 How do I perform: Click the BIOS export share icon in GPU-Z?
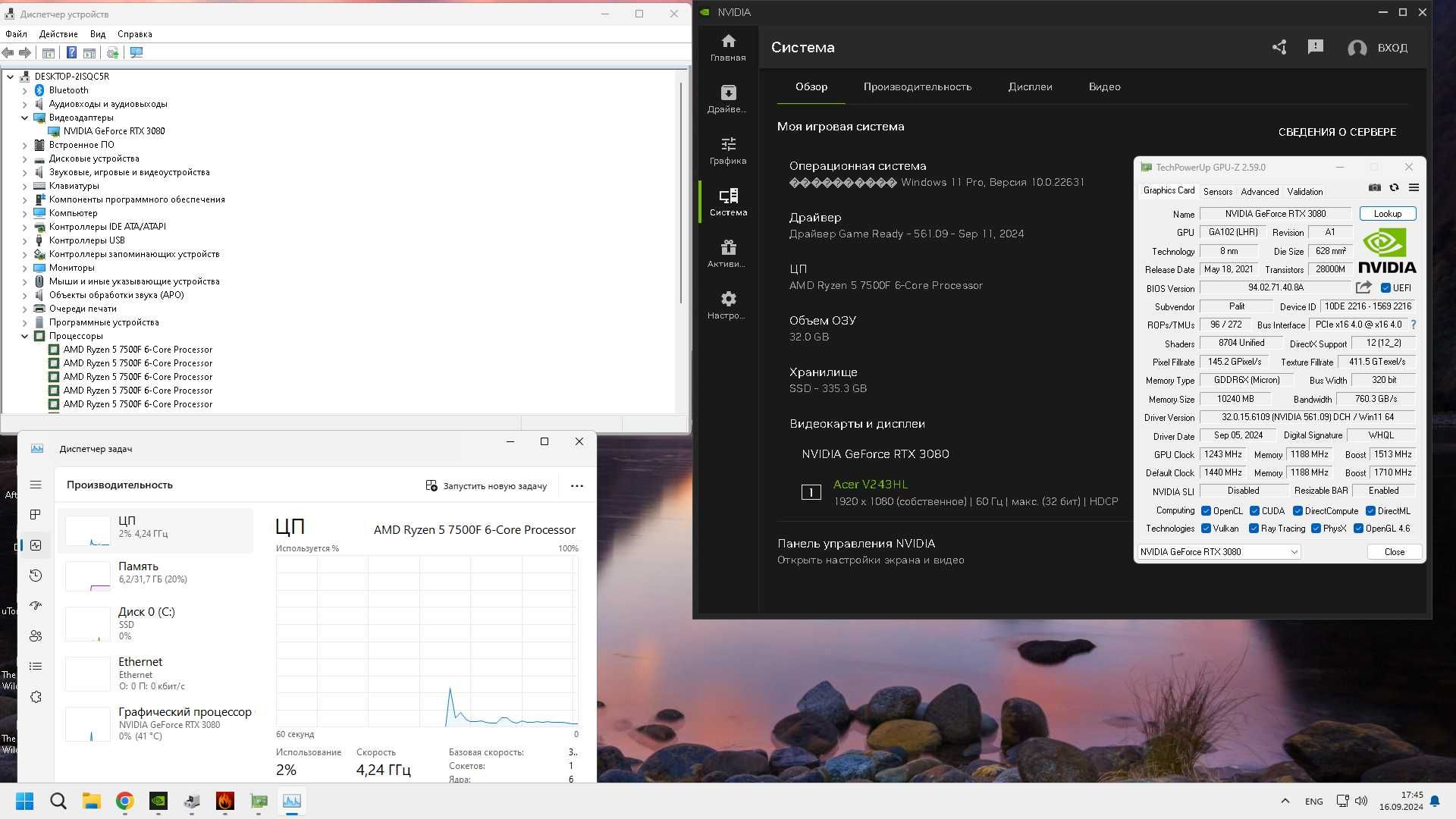pos(1363,287)
